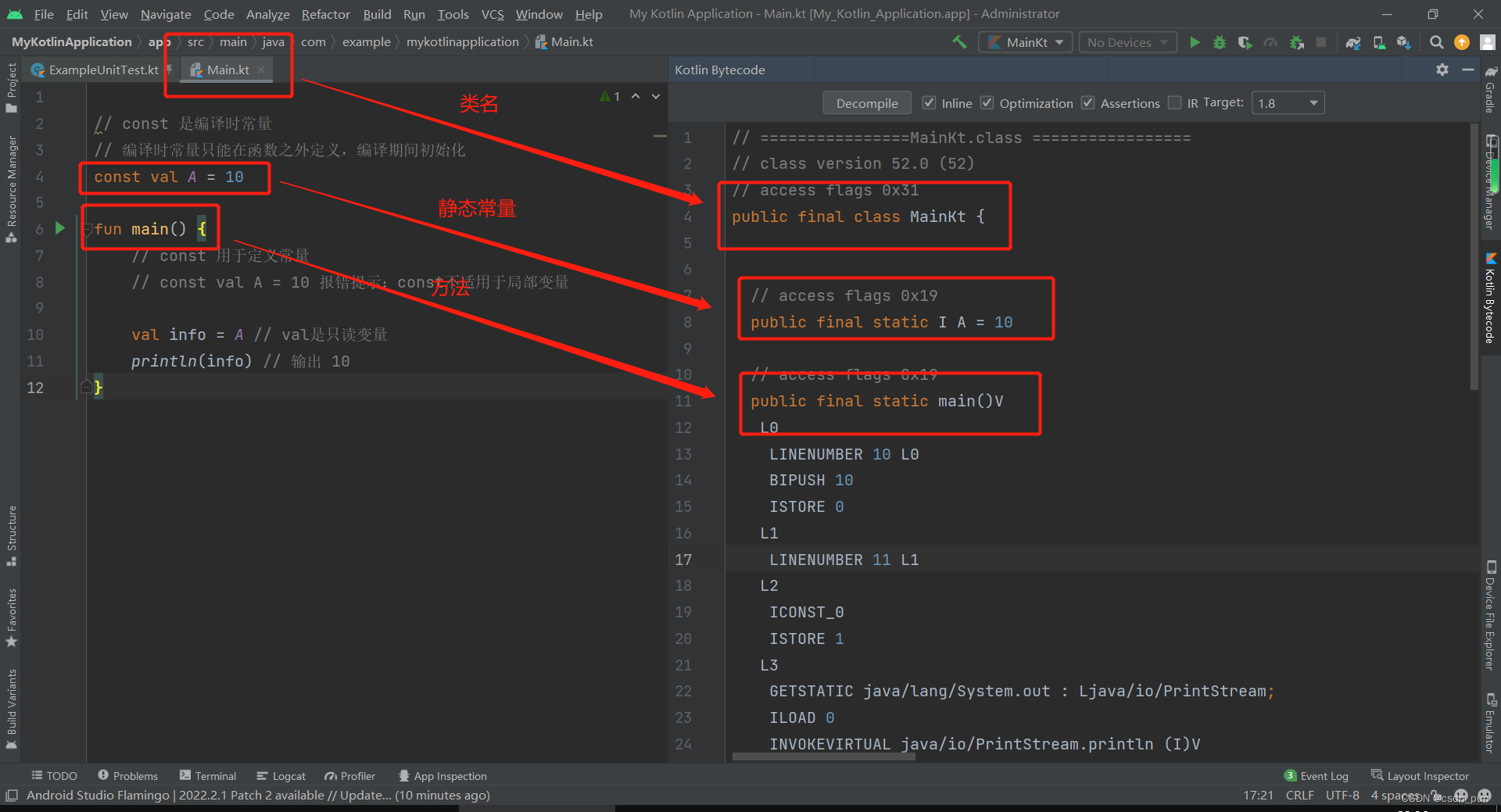Image resolution: width=1501 pixels, height=812 pixels.
Task: Attach debugger to Android process icon
Action: pos(1296,42)
